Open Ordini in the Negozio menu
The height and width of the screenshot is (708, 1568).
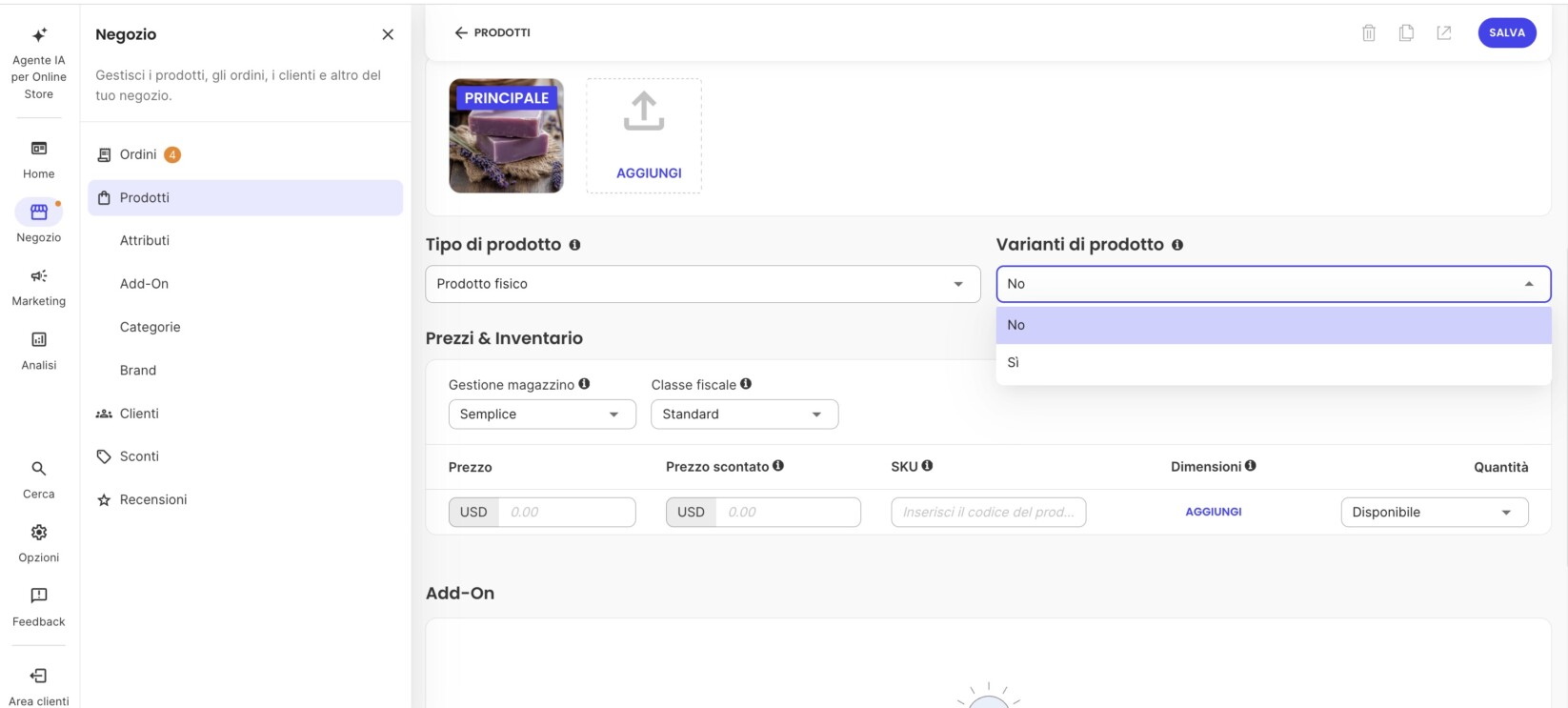[x=246, y=154]
